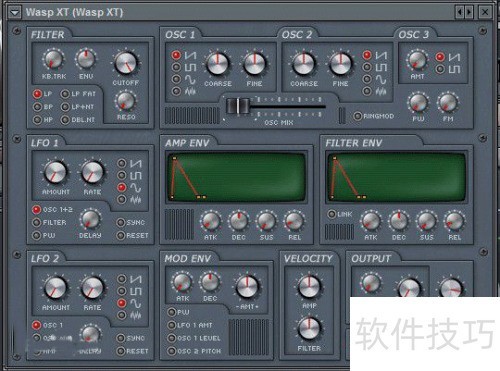The image size is (500, 371).
Task: Click the LFO 1 DELAY knob
Action: [90, 220]
